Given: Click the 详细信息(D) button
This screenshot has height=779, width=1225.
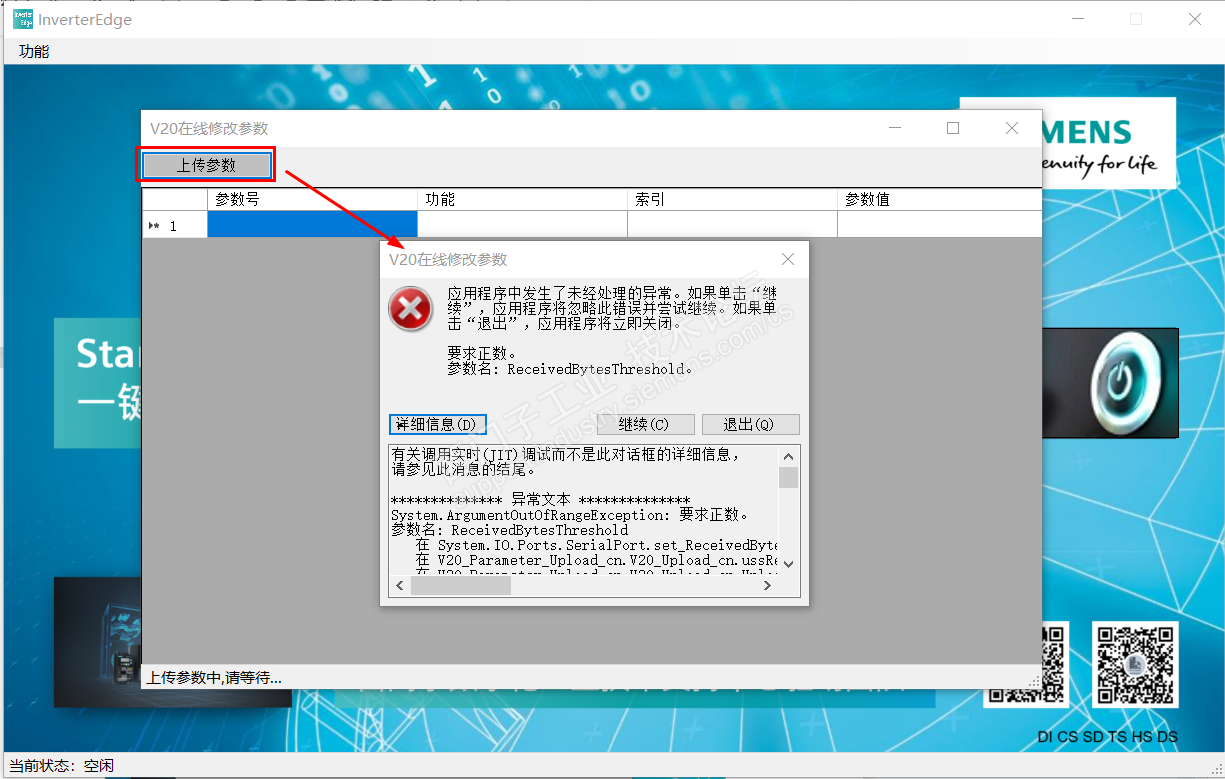Looking at the screenshot, I should point(438,424).
